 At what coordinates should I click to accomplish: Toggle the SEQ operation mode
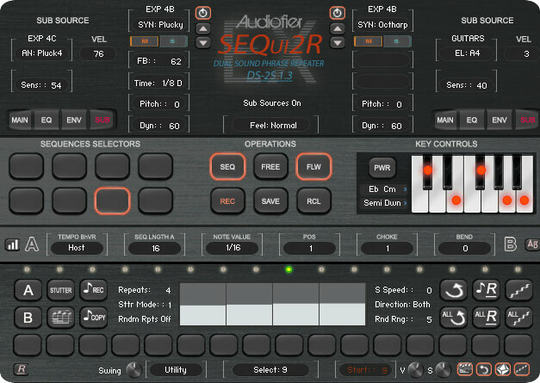pyautogui.click(x=228, y=167)
